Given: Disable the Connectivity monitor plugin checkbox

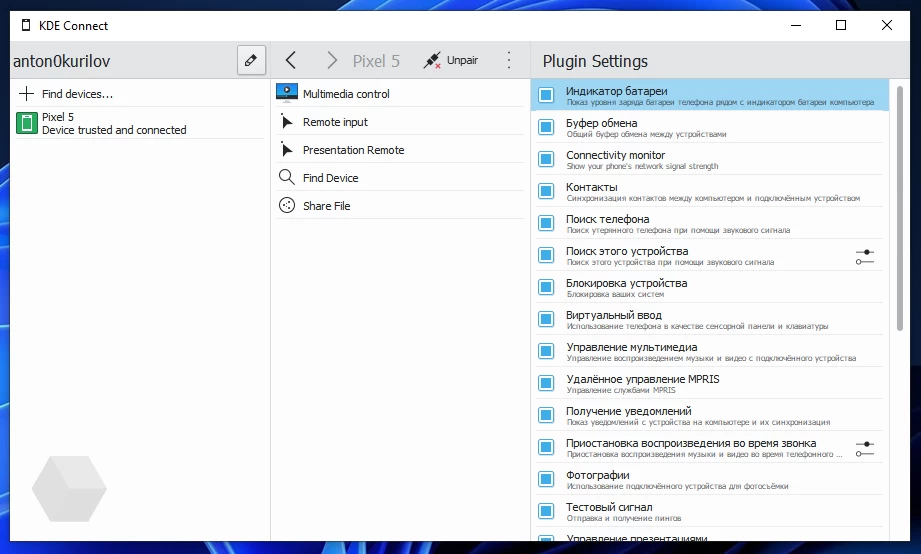Looking at the screenshot, I should [x=546, y=159].
